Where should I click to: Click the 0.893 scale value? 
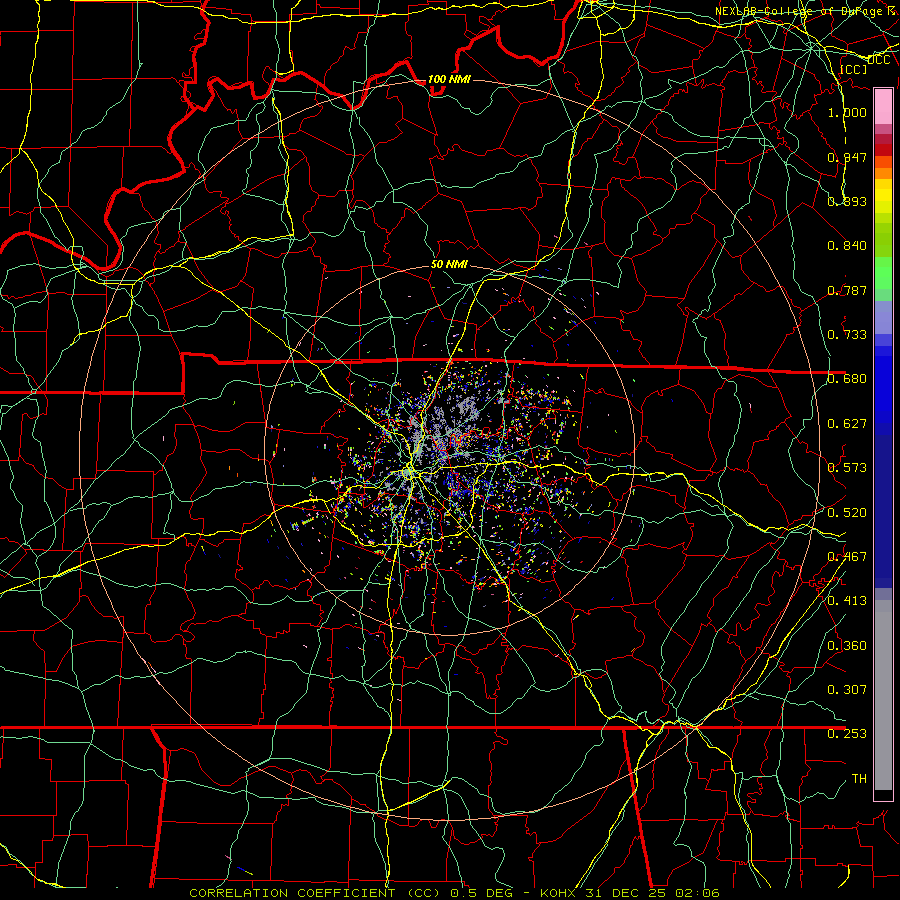coord(847,201)
